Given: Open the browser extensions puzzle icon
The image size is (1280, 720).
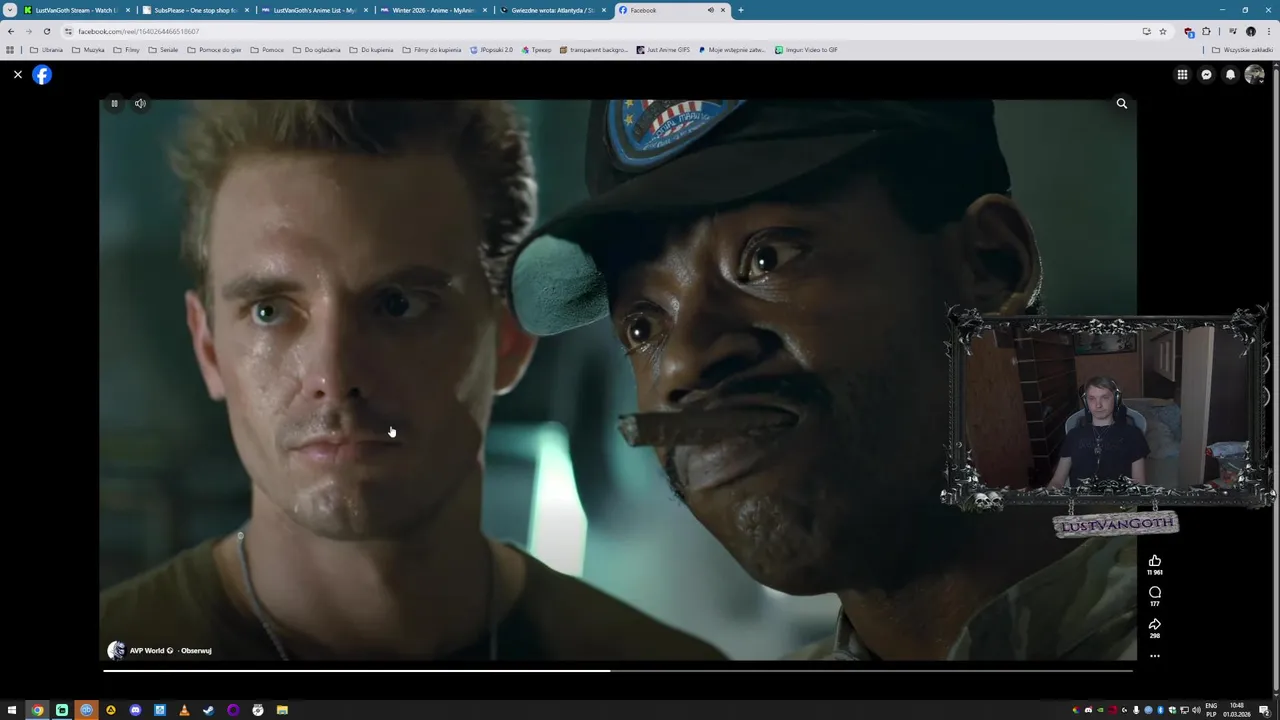Looking at the screenshot, I should pos(1206,31).
